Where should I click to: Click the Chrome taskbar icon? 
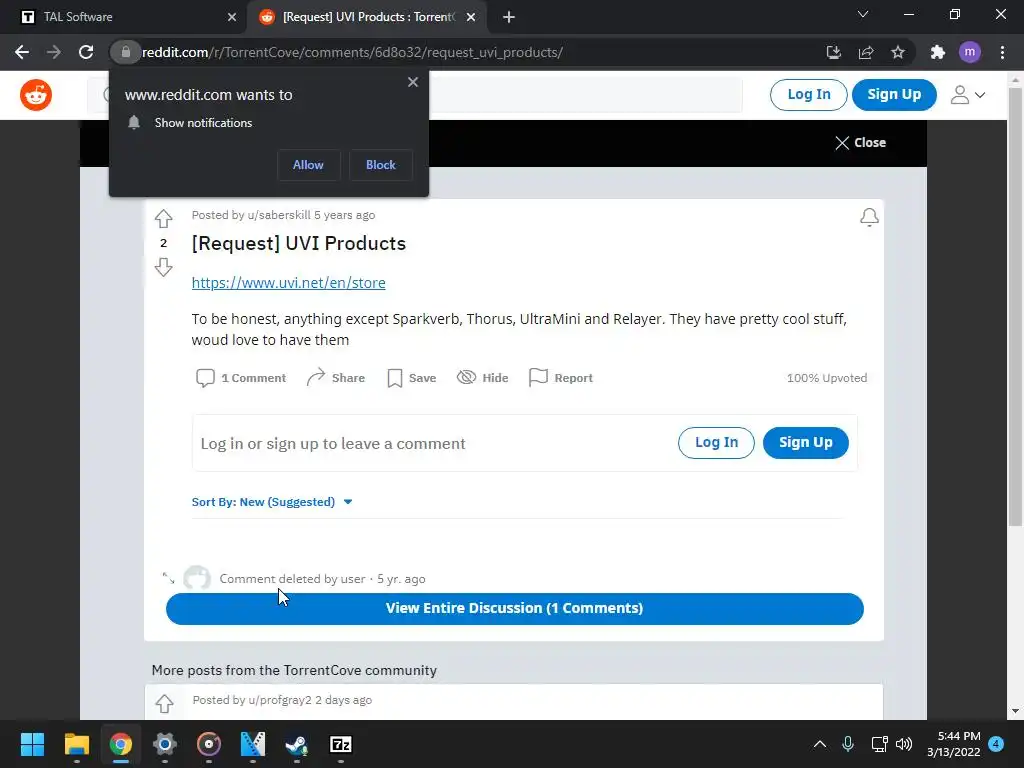(120, 744)
